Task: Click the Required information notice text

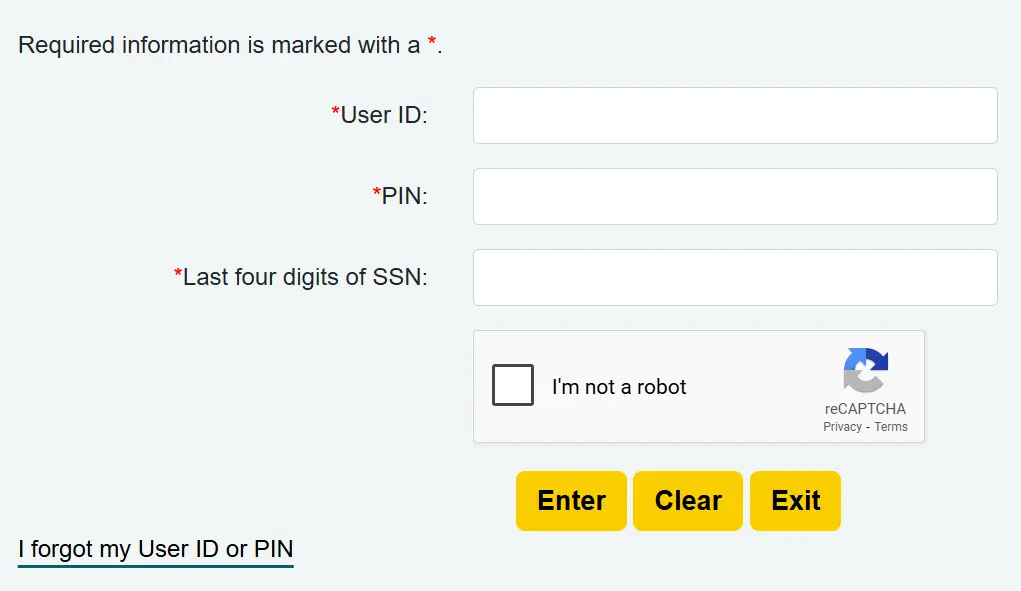Action: pos(220,46)
